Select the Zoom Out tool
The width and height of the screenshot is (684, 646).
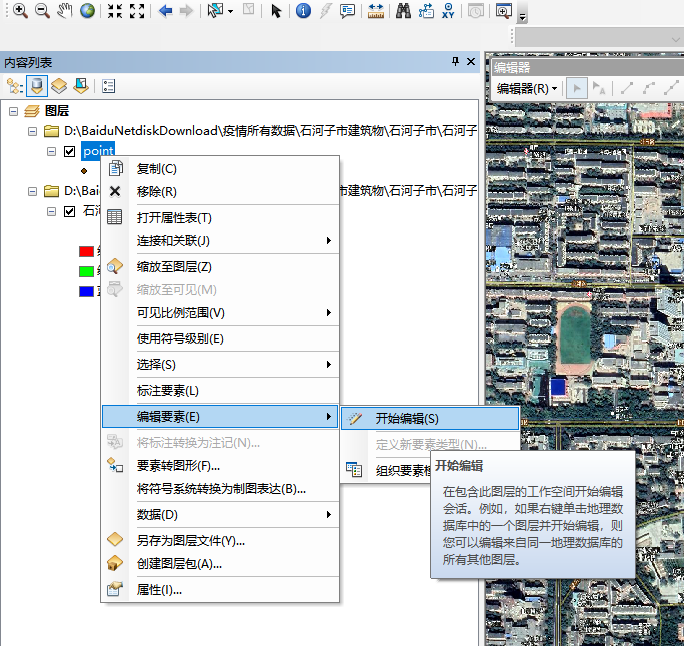[x=42, y=10]
